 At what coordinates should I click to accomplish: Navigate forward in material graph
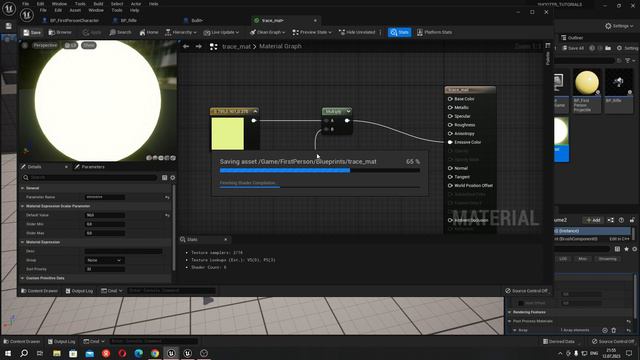click(199, 47)
